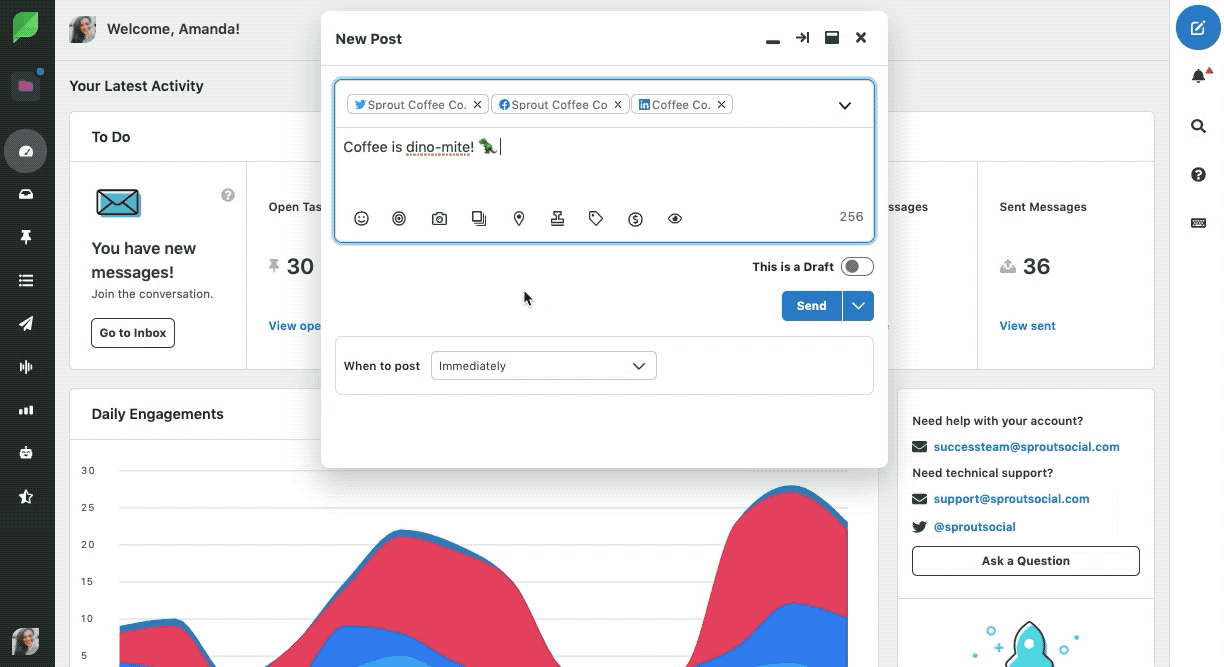Click the user avatar at sidebar bottom

tap(26, 641)
